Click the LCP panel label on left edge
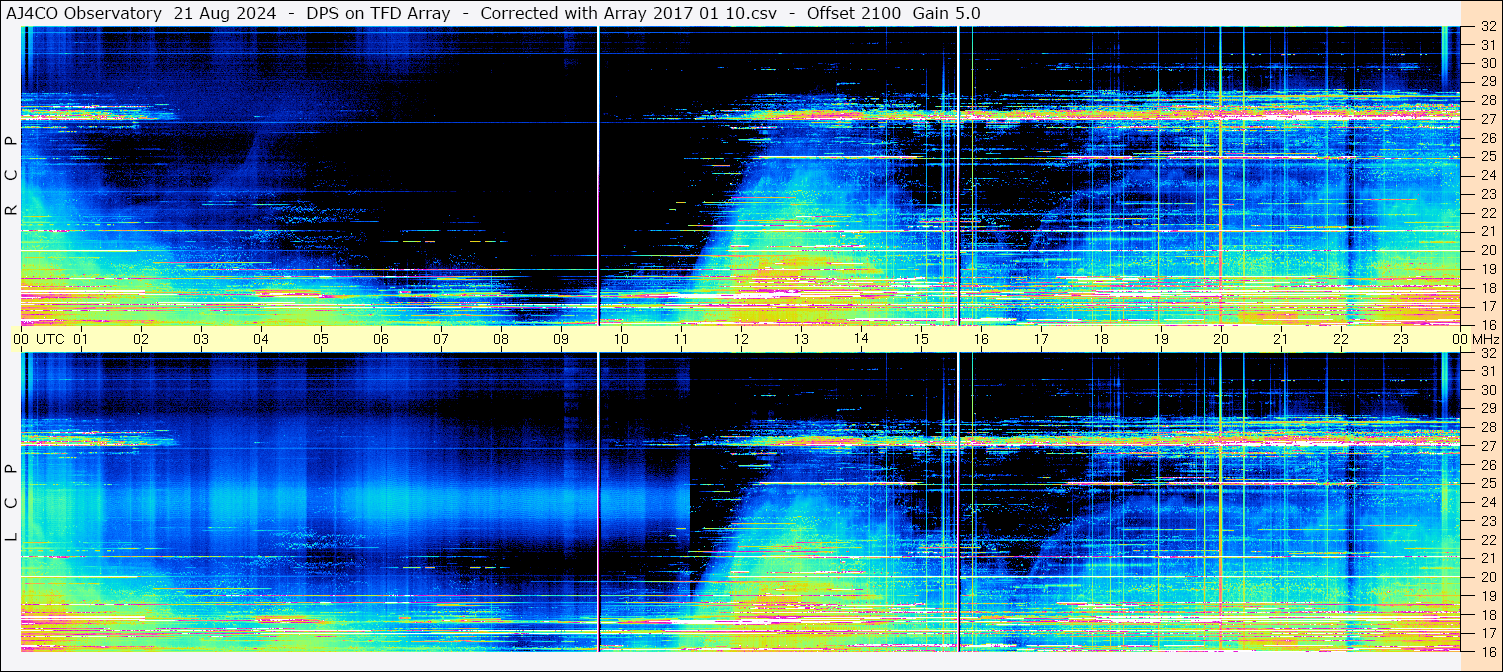This screenshot has width=1503, height=672. pyautogui.click(x=11, y=503)
